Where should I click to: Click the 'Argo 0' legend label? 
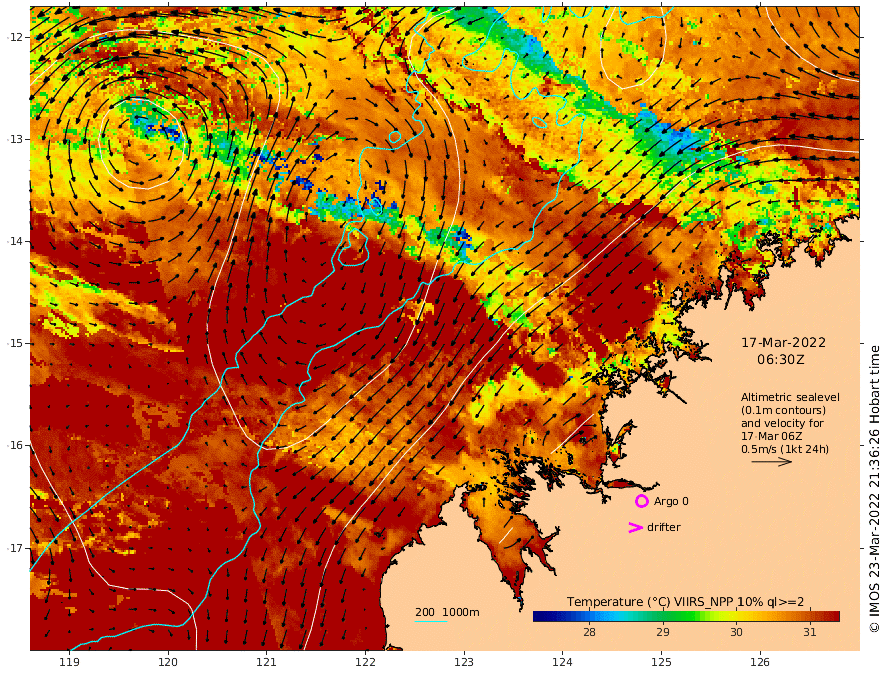click(669, 501)
